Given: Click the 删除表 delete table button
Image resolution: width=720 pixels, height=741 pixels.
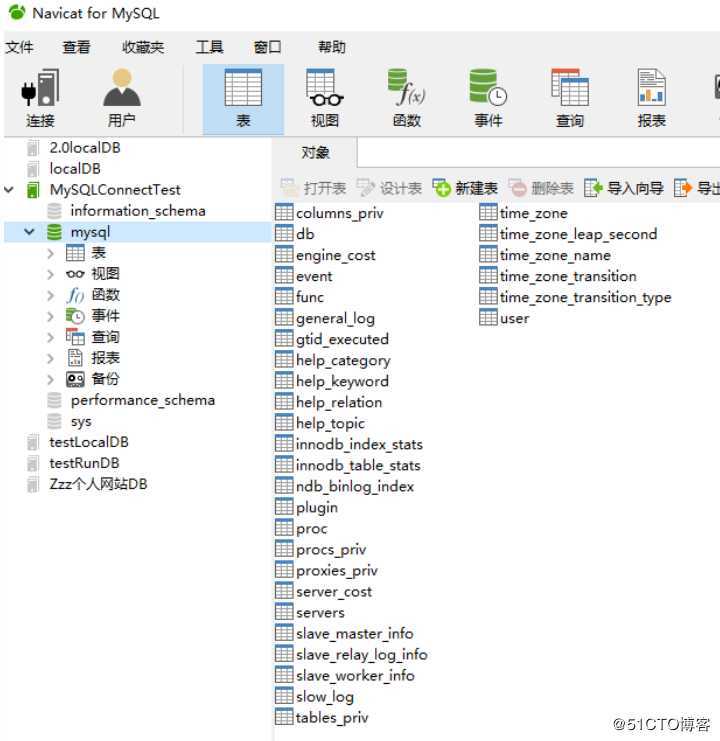Looking at the screenshot, I should [541, 188].
